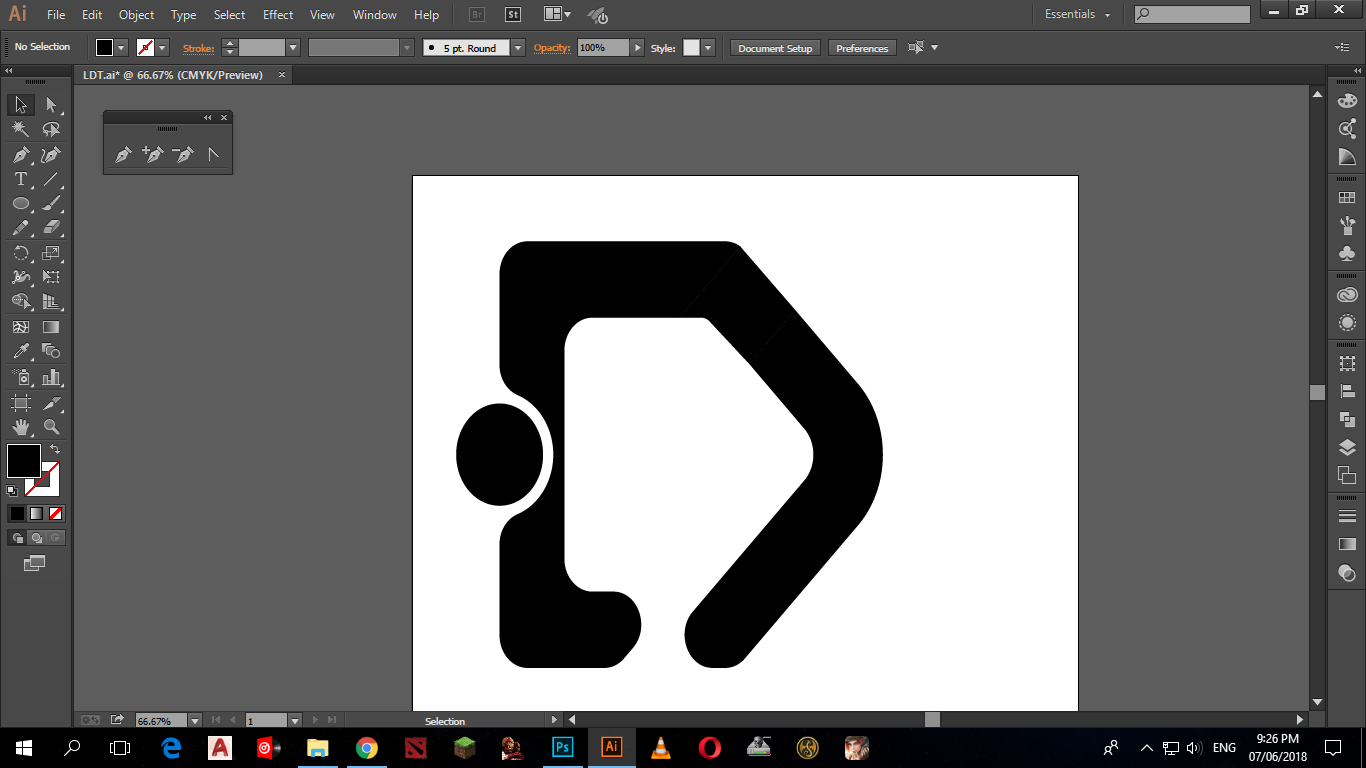Open the Symbols panel in right dock
The width and height of the screenshot is (1366, 768).
[x=1347, y=254]
